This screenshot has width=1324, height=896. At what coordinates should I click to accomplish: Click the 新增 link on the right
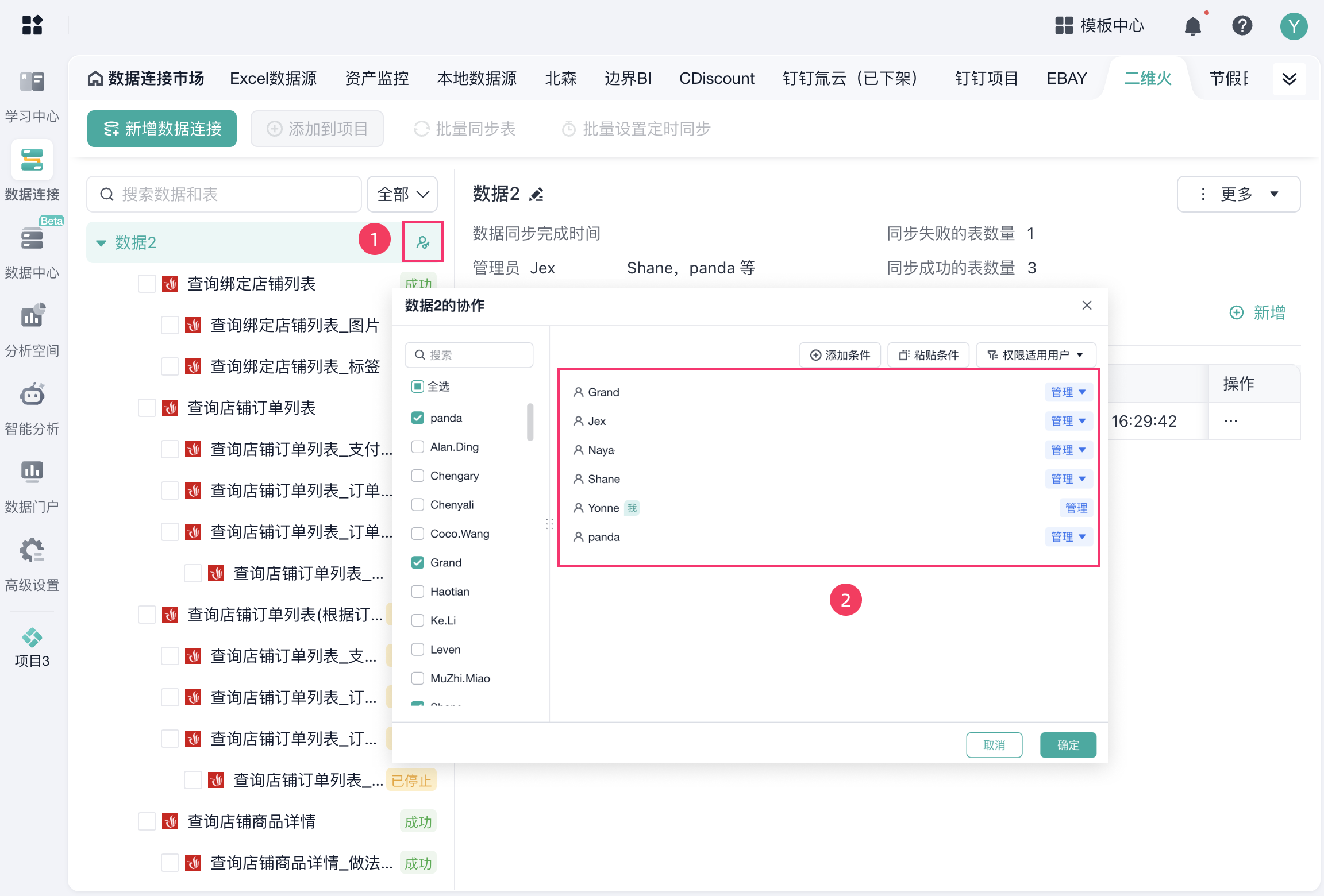pos(1257,312)
